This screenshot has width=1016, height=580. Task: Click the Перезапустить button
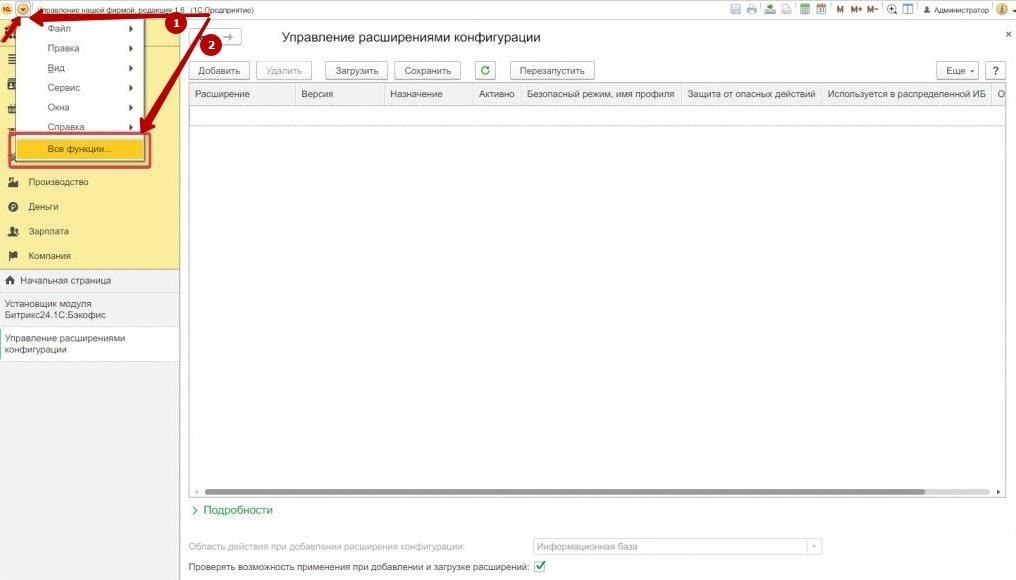(552, 71)
